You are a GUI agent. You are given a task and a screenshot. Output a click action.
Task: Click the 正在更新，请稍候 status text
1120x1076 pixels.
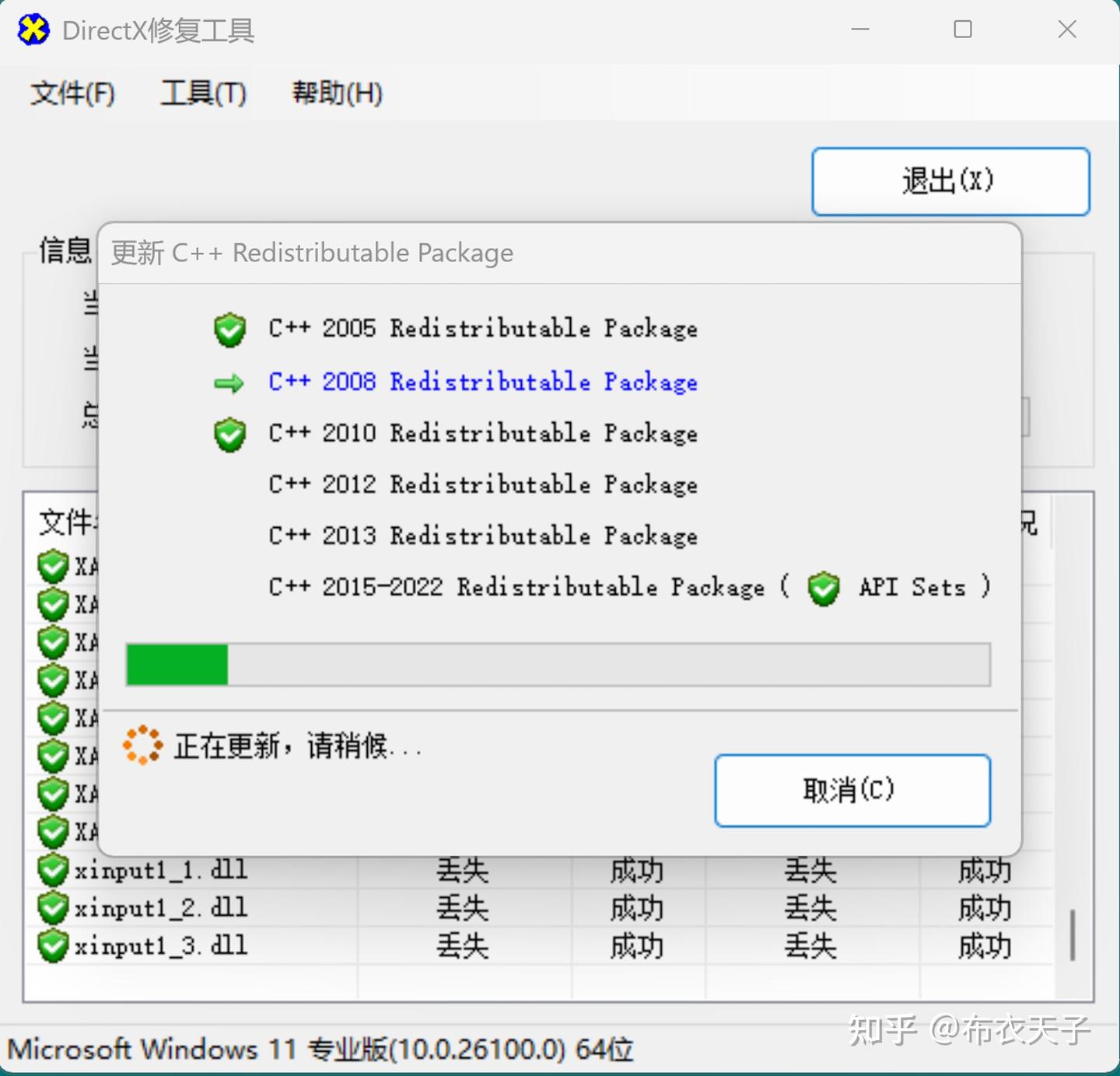298,746
